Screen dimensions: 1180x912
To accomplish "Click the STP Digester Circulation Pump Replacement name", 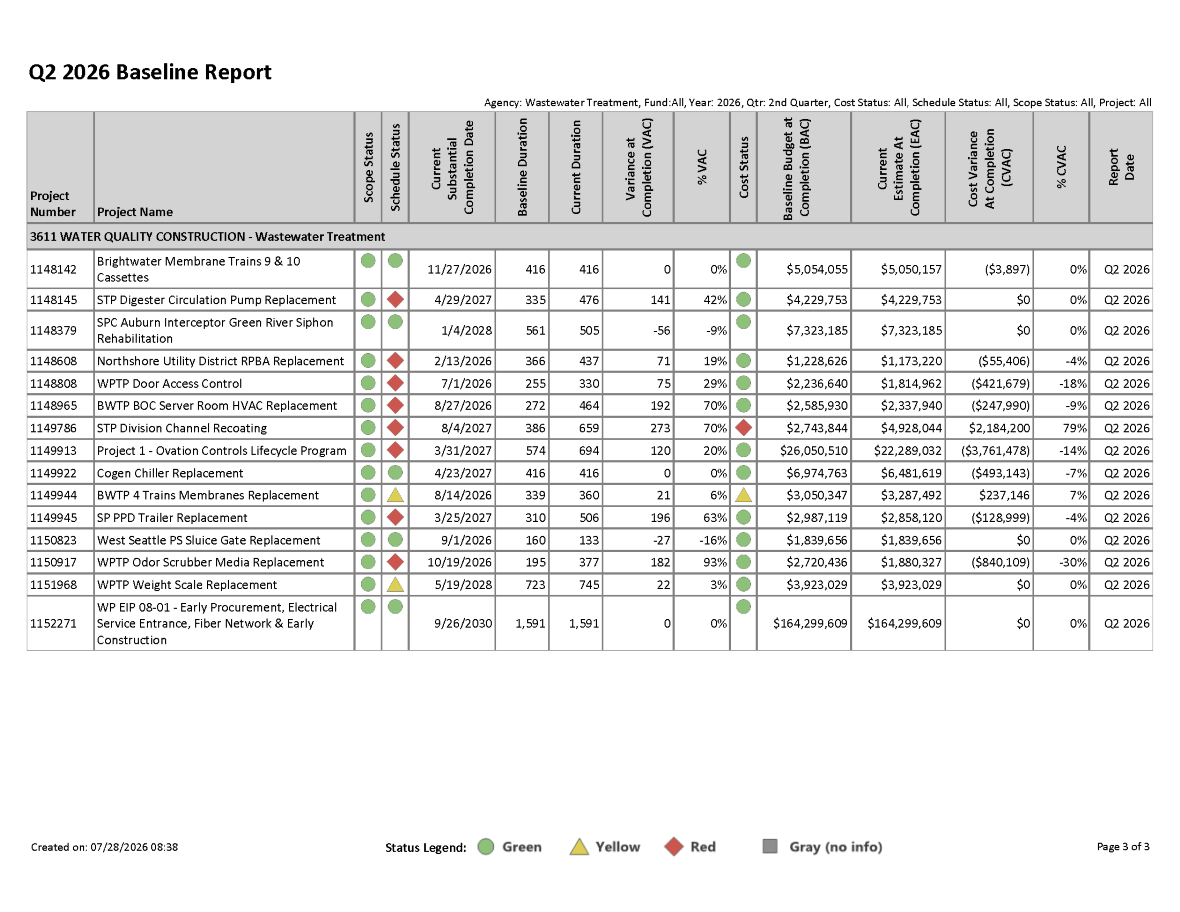I will pos(216,299).
